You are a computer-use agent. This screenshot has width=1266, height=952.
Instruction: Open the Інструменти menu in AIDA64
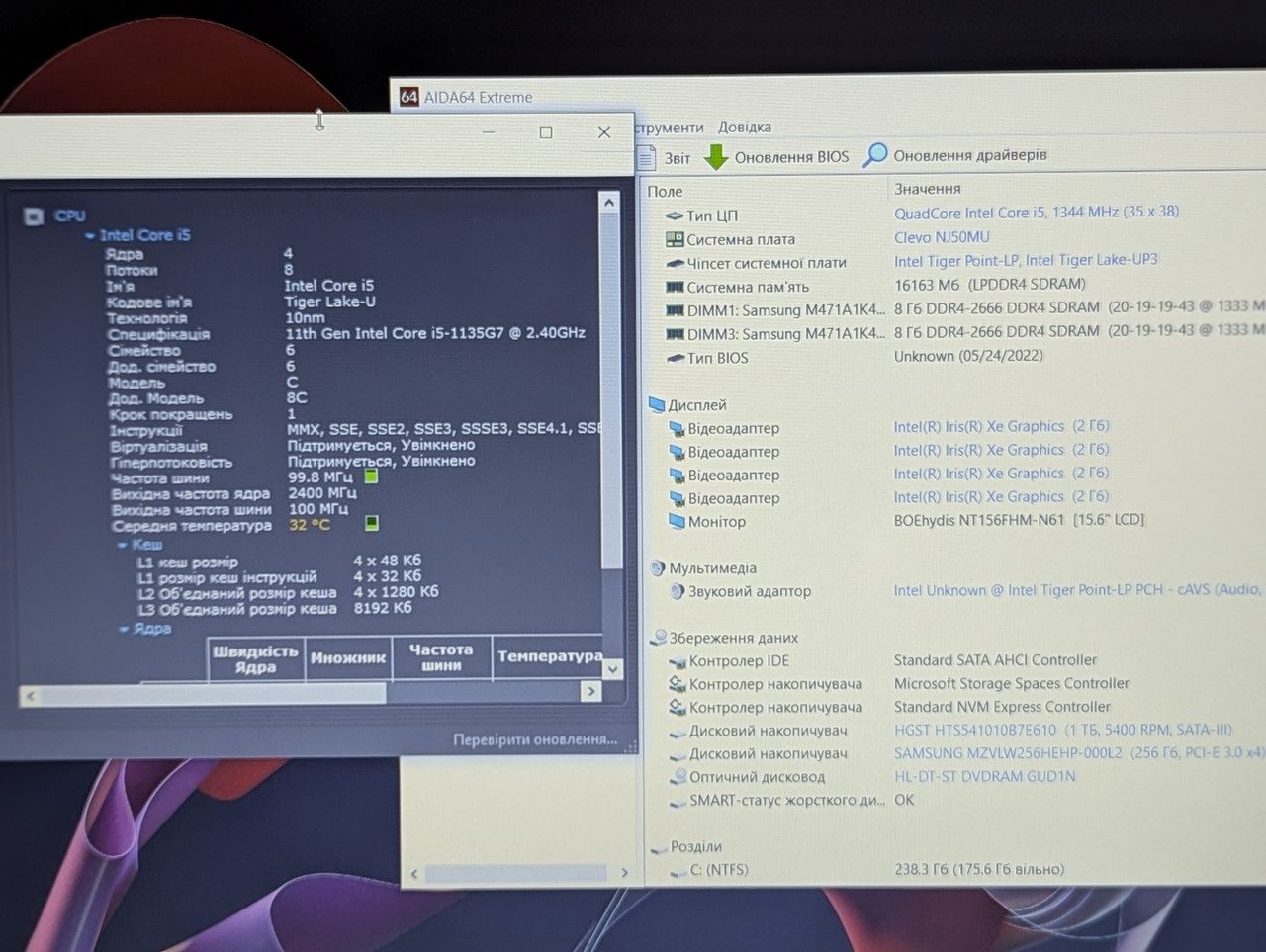(670, 128)
